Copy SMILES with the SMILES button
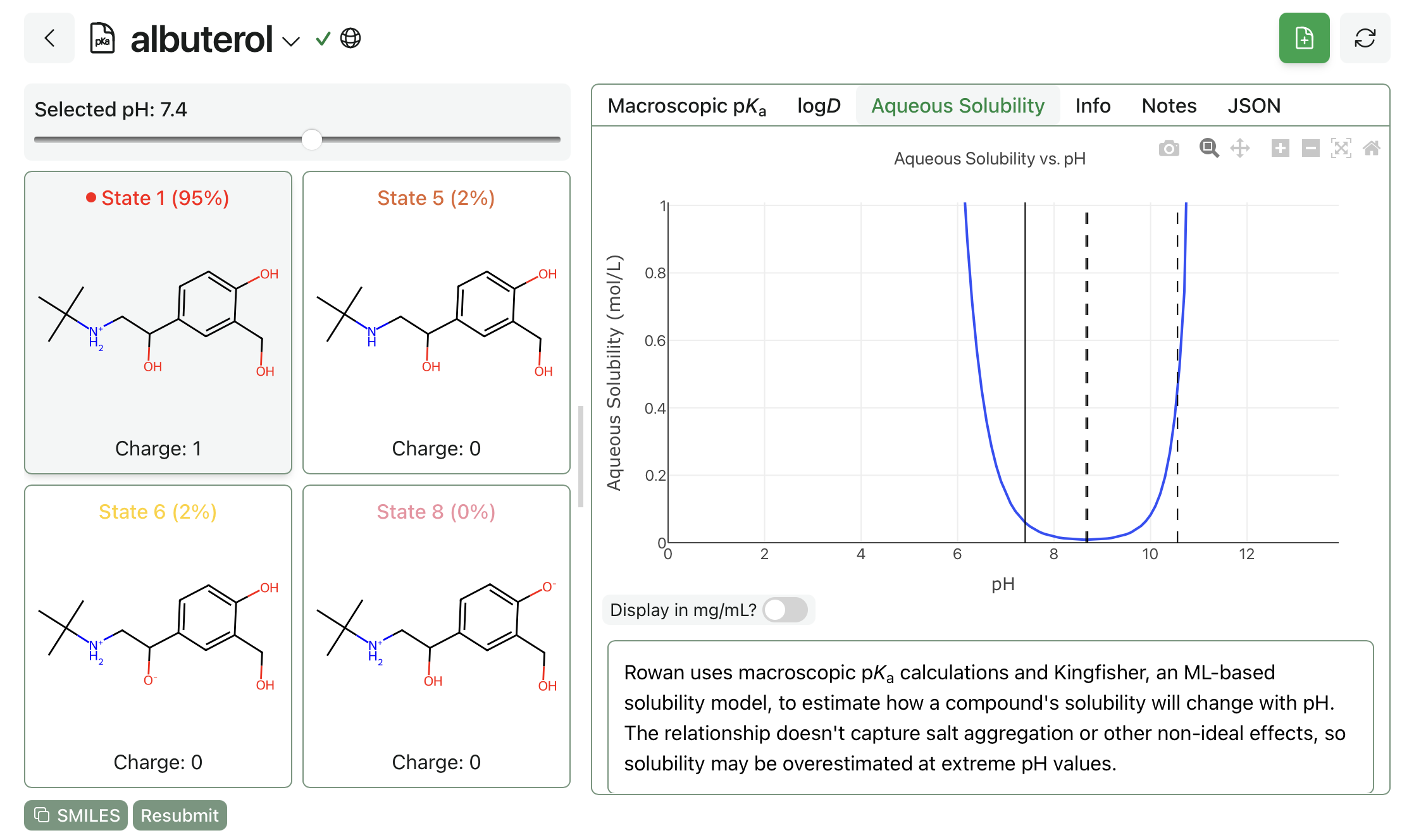1402x840 pixels. point(76,815)
